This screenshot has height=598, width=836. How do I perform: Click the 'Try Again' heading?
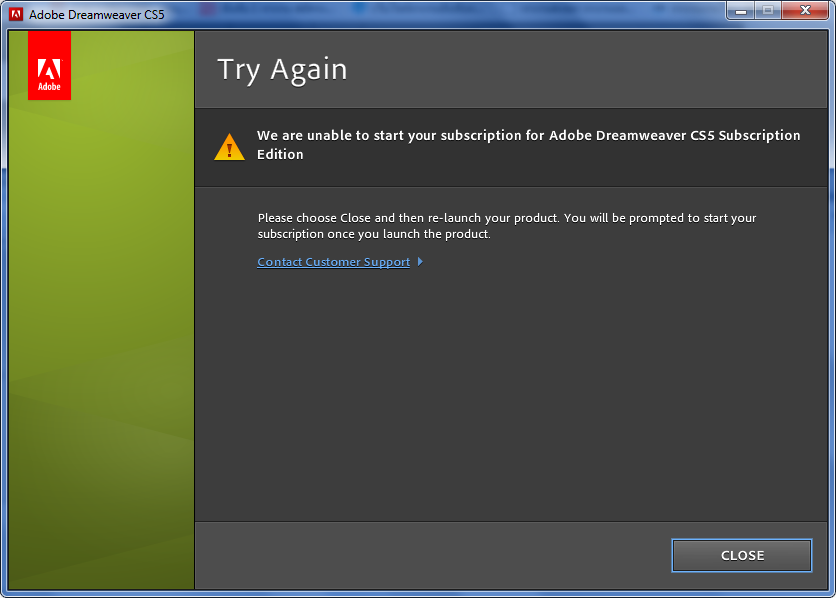click(x=282, y=70)
